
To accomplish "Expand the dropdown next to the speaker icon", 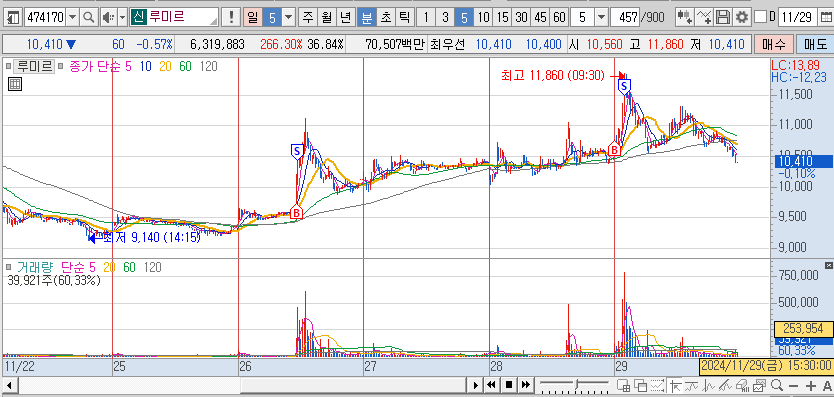I will pyautogui.click(x=122, y=18).
